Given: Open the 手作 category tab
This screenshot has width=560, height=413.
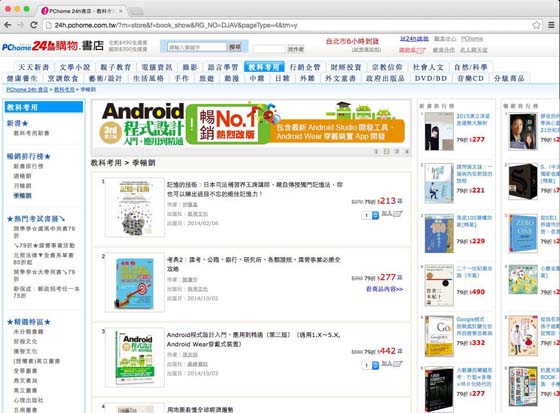Looking at the screenshot, I should click(182, 78).
